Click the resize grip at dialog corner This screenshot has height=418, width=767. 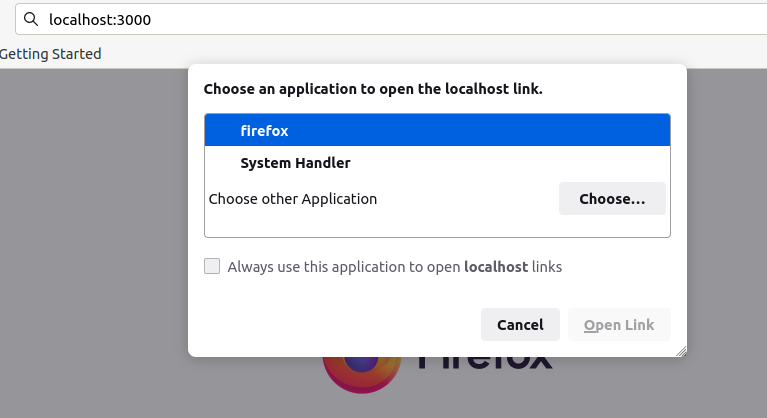[x=681, y=351]
